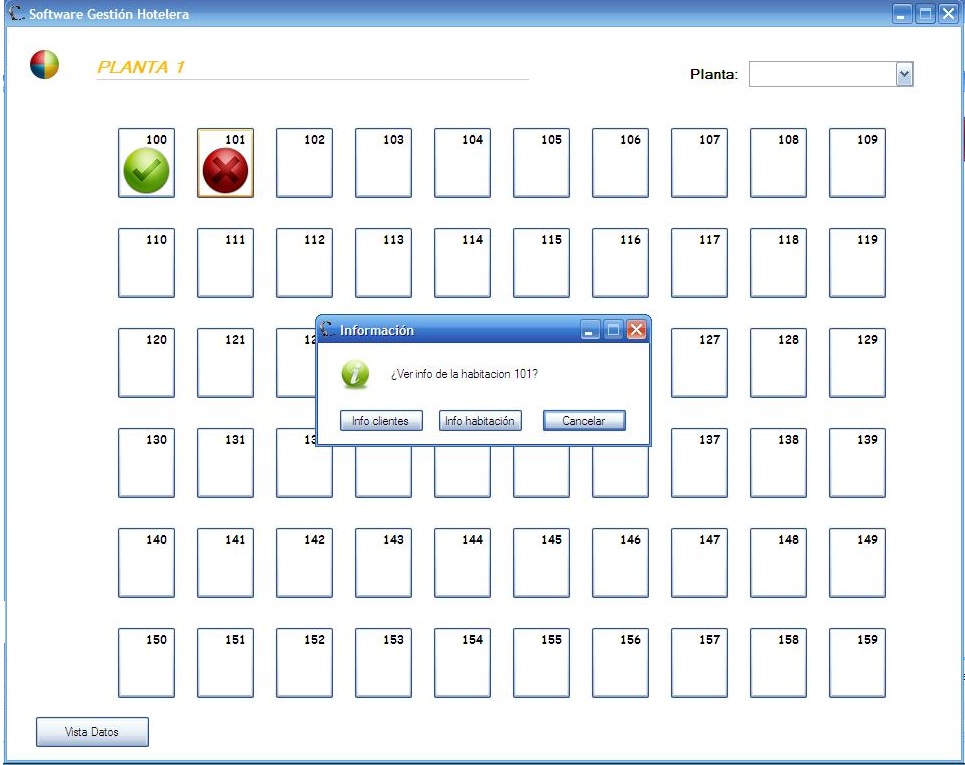Select room 130 tile

click(146, 463)
